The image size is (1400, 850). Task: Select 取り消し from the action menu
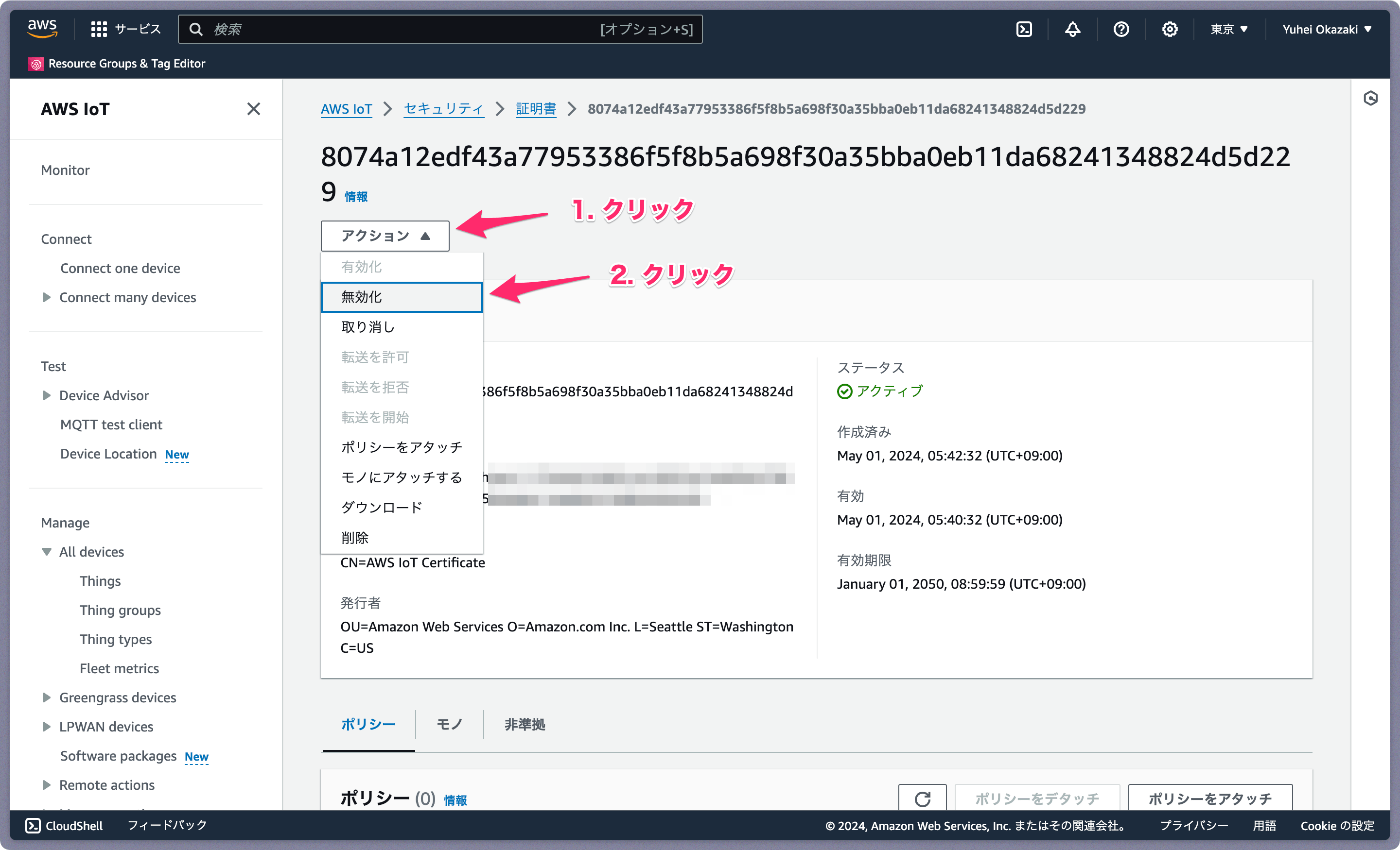tap(402, 327)
